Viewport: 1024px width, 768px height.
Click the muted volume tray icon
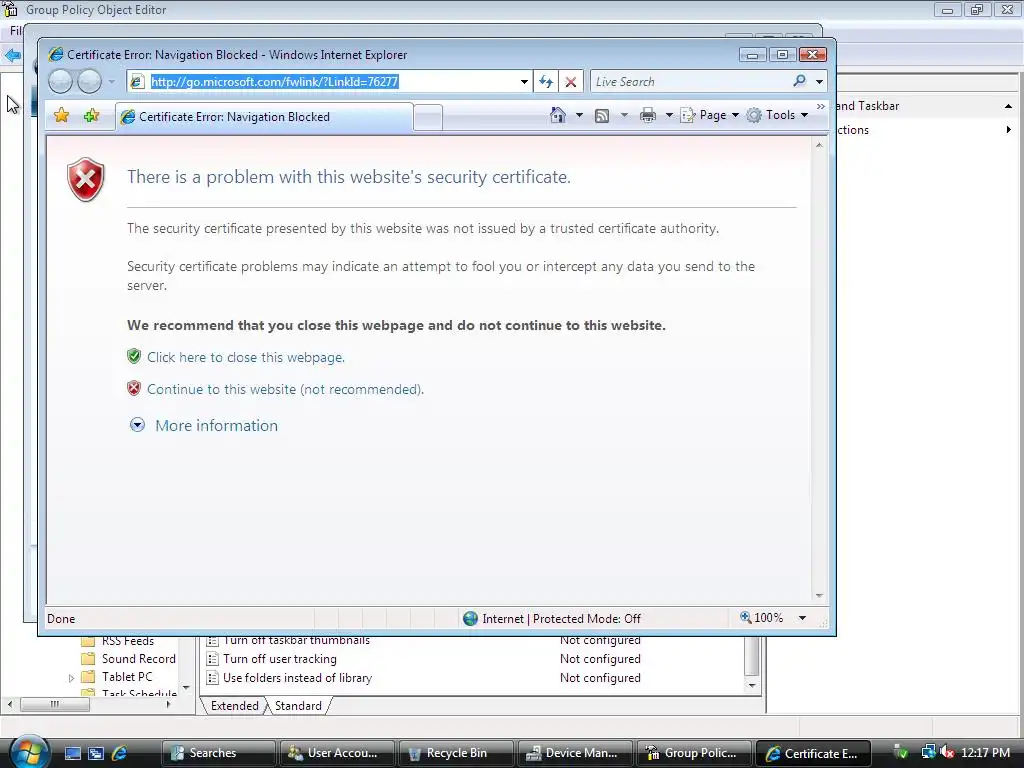947,752
